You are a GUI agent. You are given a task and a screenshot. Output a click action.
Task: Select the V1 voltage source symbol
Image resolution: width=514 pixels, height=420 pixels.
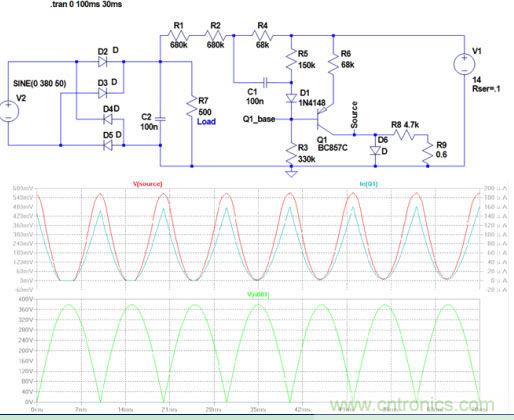pyautogui.click(x=464, y=64)
